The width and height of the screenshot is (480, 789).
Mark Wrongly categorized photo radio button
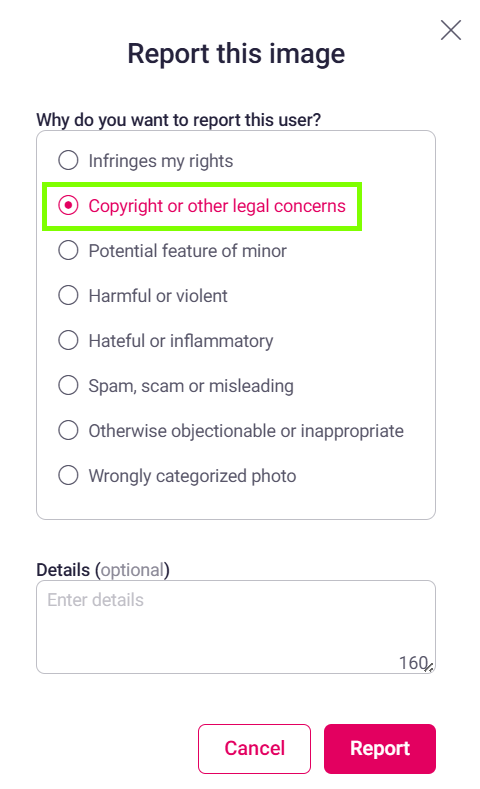pyautogui.click(x=68, y=475)
